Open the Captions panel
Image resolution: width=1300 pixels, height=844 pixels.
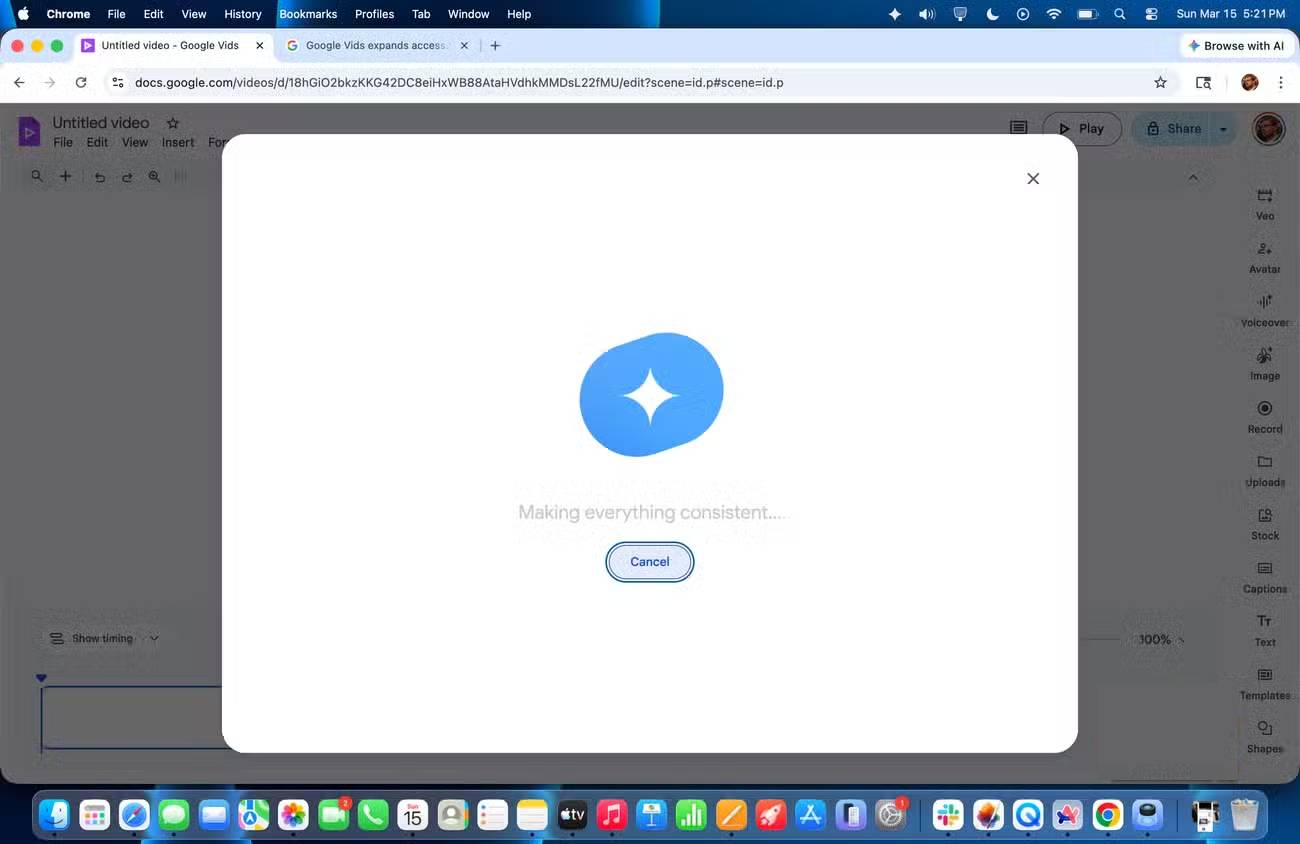click(1264, 576)
